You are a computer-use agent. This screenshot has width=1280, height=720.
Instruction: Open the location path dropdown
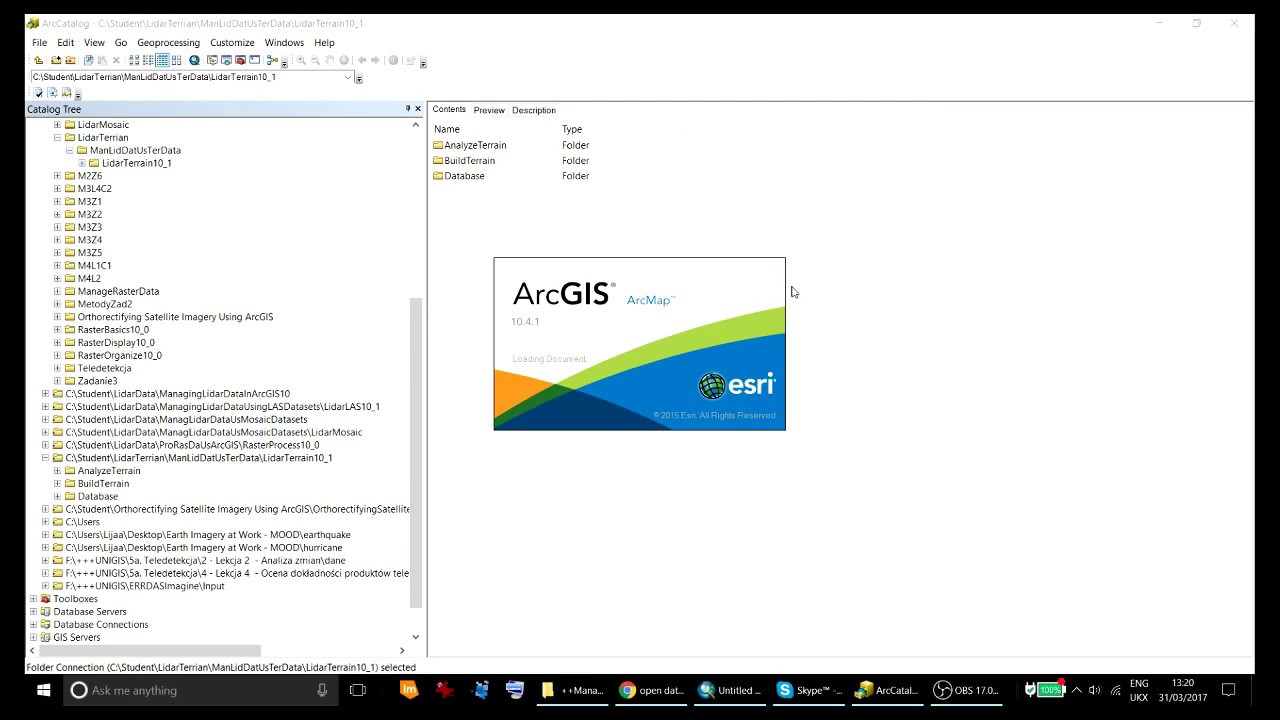tap(348, 77)
